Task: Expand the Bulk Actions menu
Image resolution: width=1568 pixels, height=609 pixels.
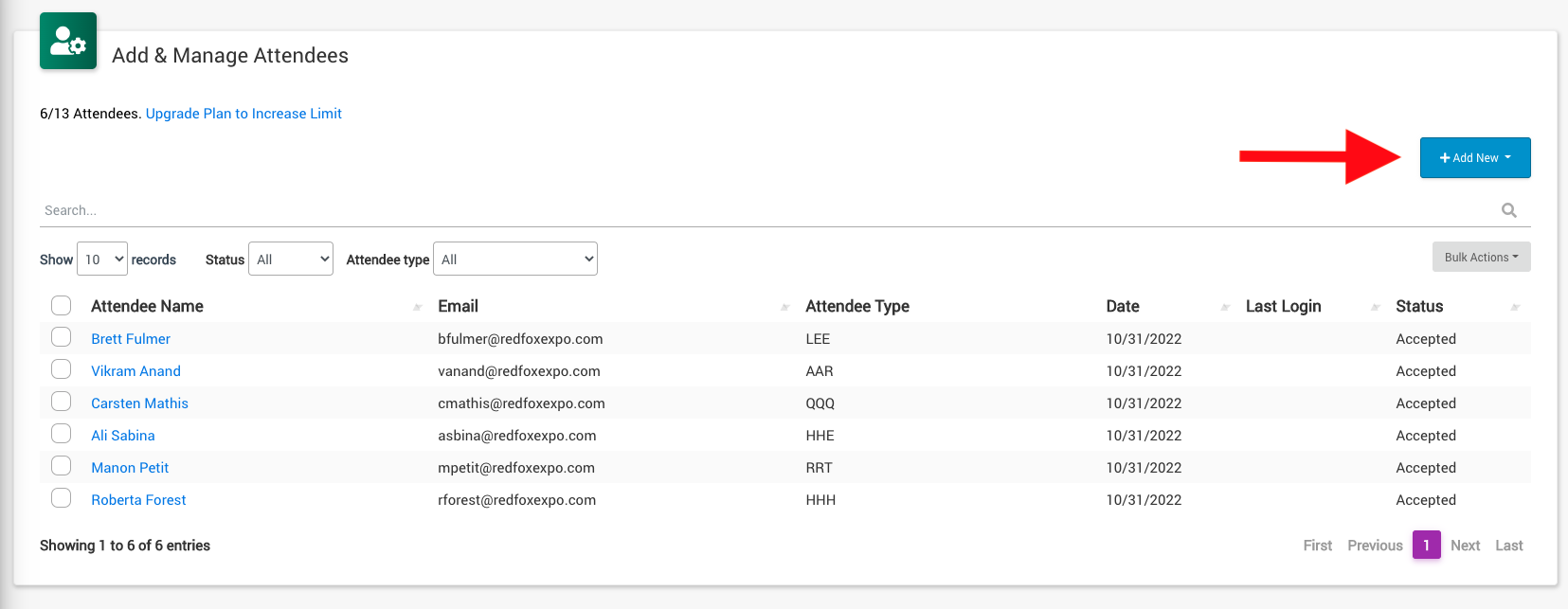Action: click(x=1481, y=258)
